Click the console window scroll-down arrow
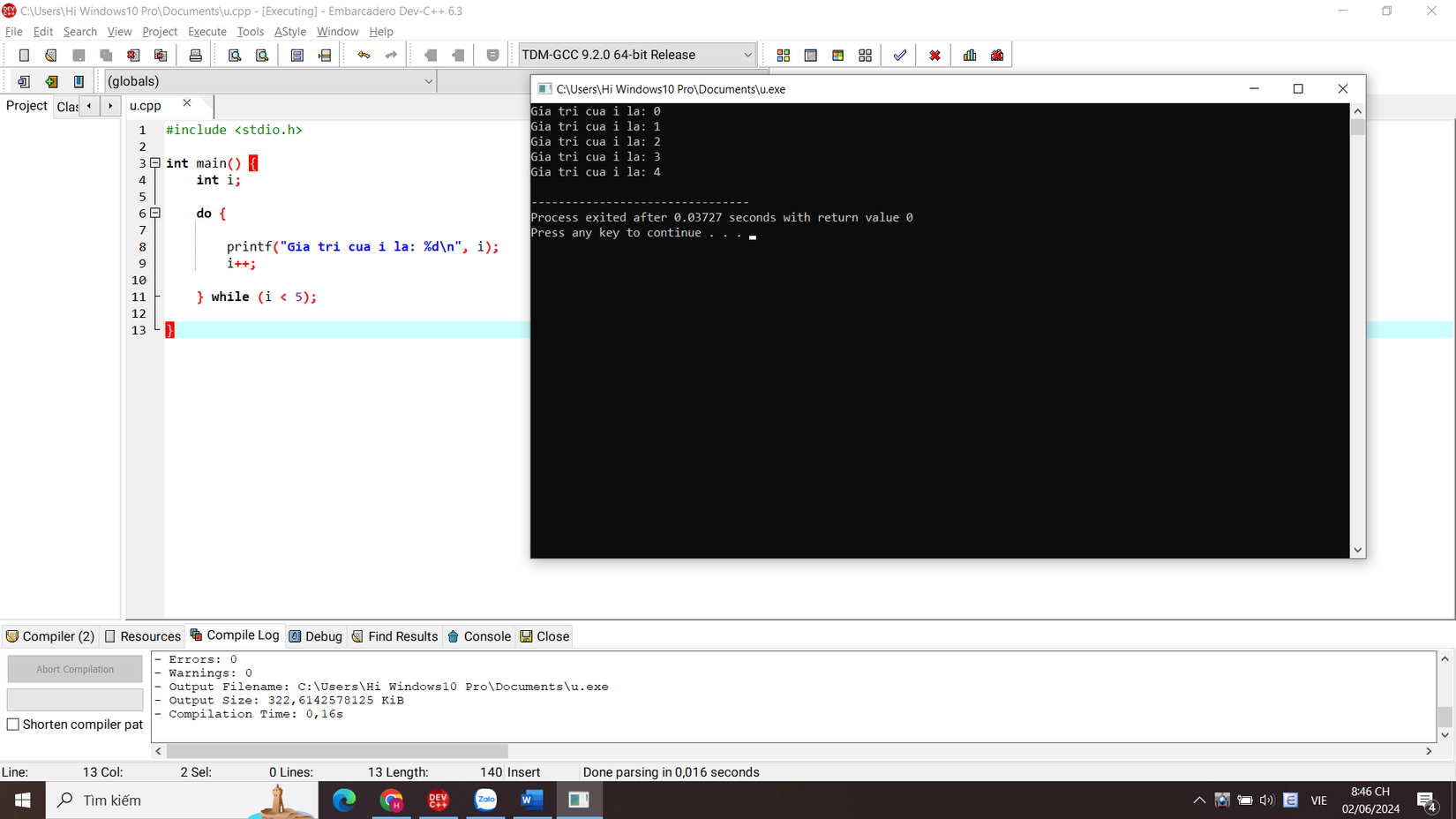 [1358, 550]
